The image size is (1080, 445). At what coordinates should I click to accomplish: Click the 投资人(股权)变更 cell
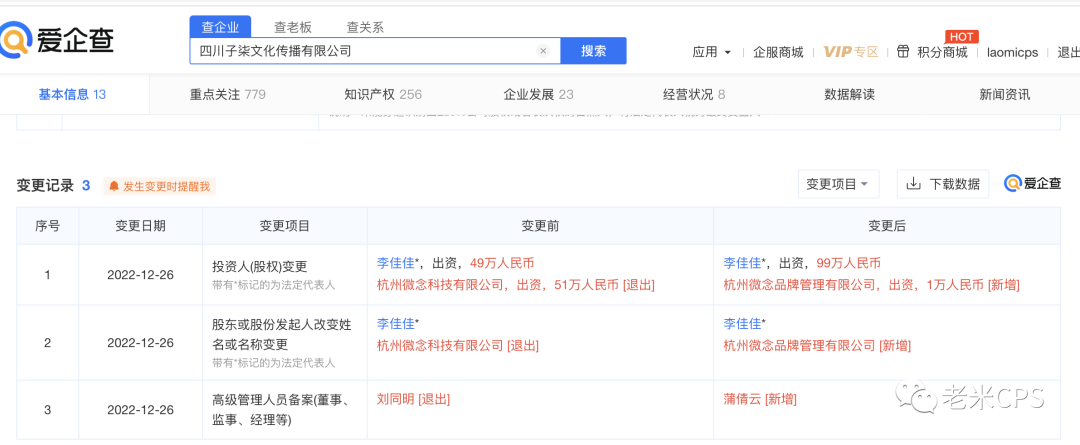[x=284, y=274]
